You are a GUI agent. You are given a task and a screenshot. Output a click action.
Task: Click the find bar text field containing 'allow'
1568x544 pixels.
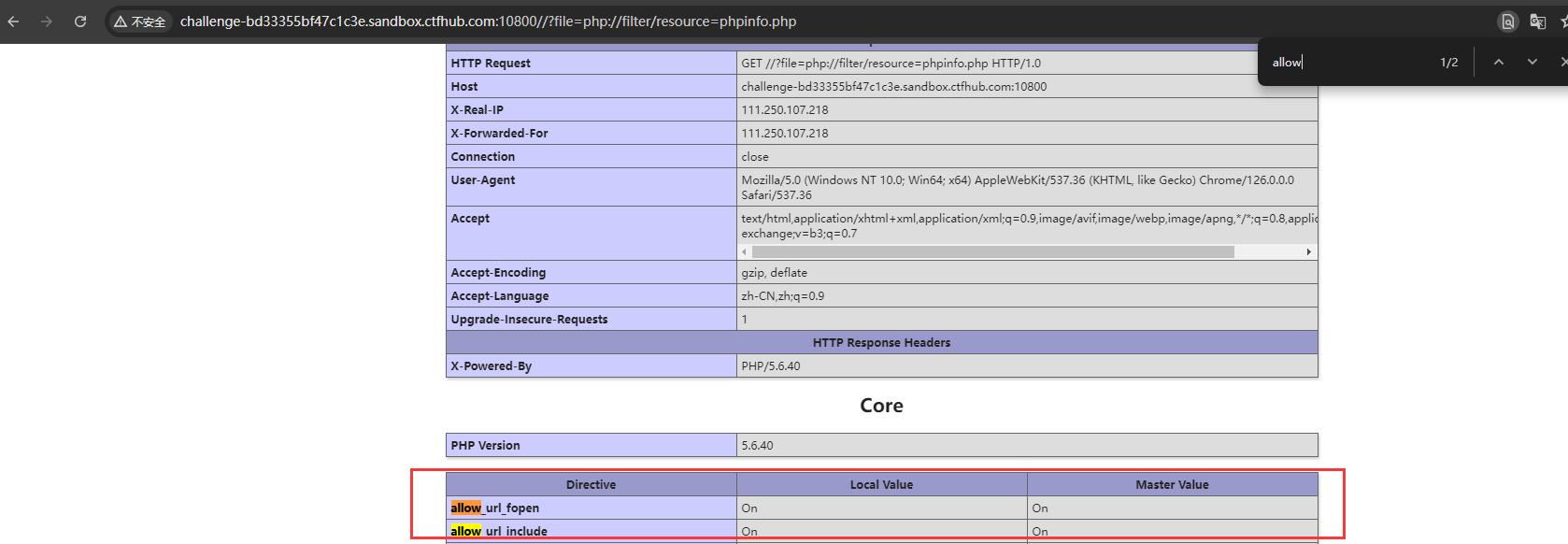coord(1346,62)
